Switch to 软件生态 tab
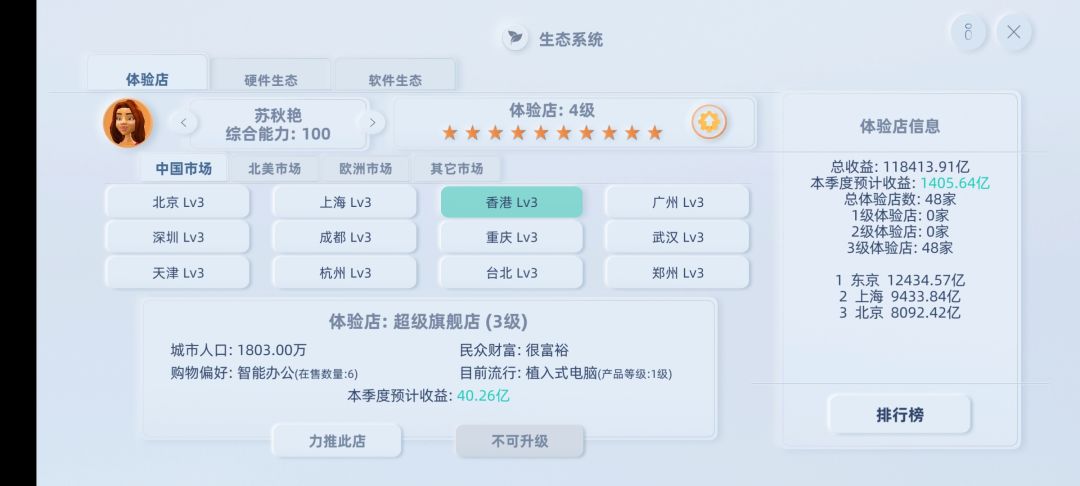 tap(395, 80)
